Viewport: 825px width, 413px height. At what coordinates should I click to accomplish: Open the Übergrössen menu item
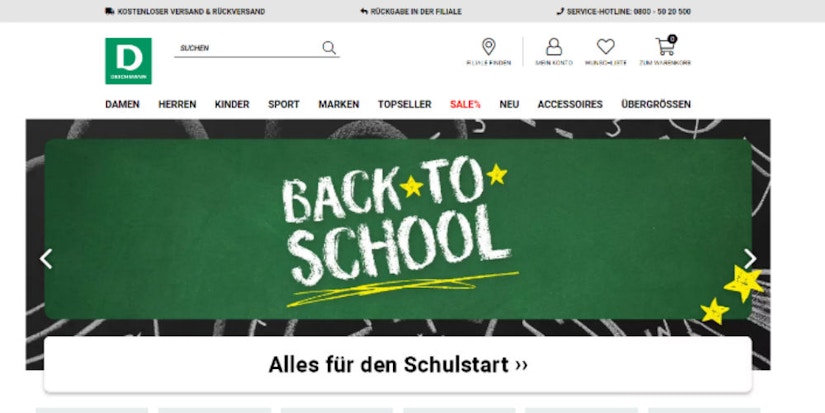pyautogui.click(x=656, y=104)
